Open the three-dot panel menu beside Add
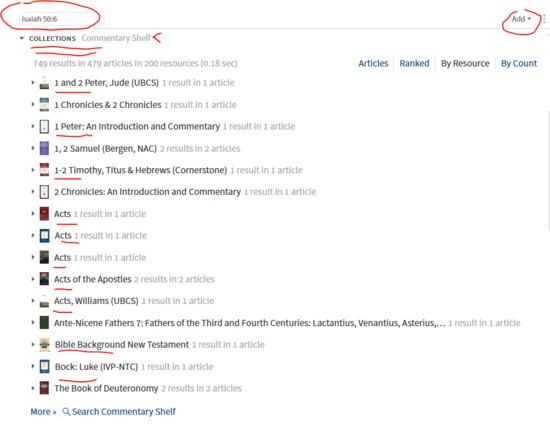Viewport: 550px width, 425px height. click(544, 19)
